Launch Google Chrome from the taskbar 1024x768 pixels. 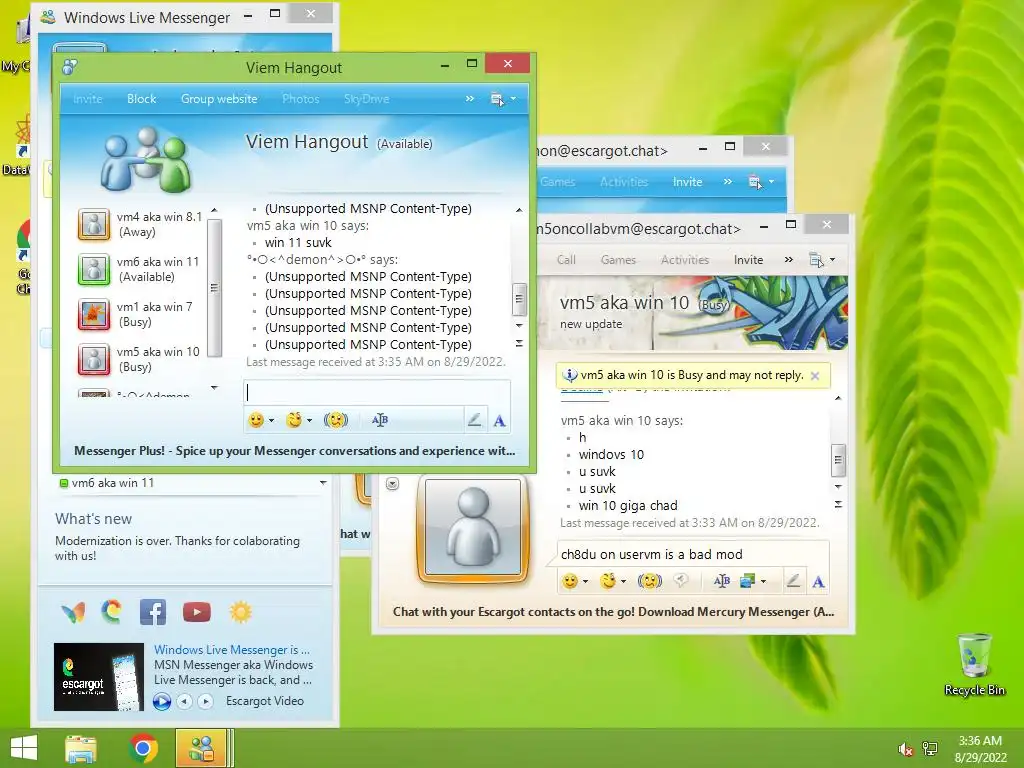click(144, 748)
